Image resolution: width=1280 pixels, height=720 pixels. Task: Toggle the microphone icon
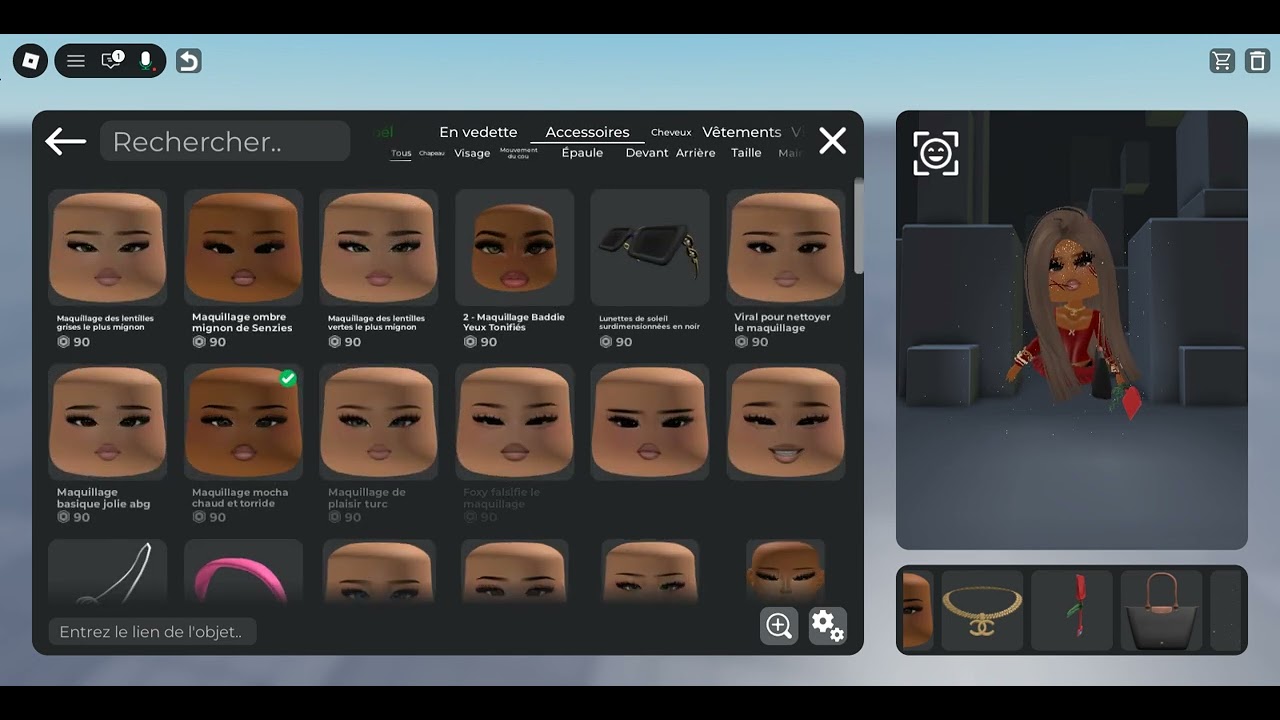click(x=146, y=61)
